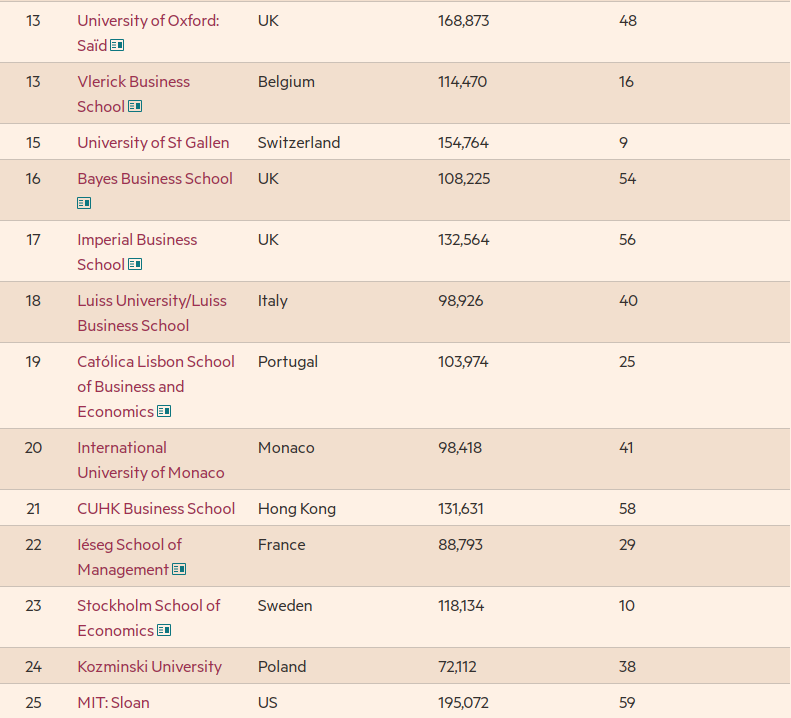Select country cell Hong Kong

point(297,509)
